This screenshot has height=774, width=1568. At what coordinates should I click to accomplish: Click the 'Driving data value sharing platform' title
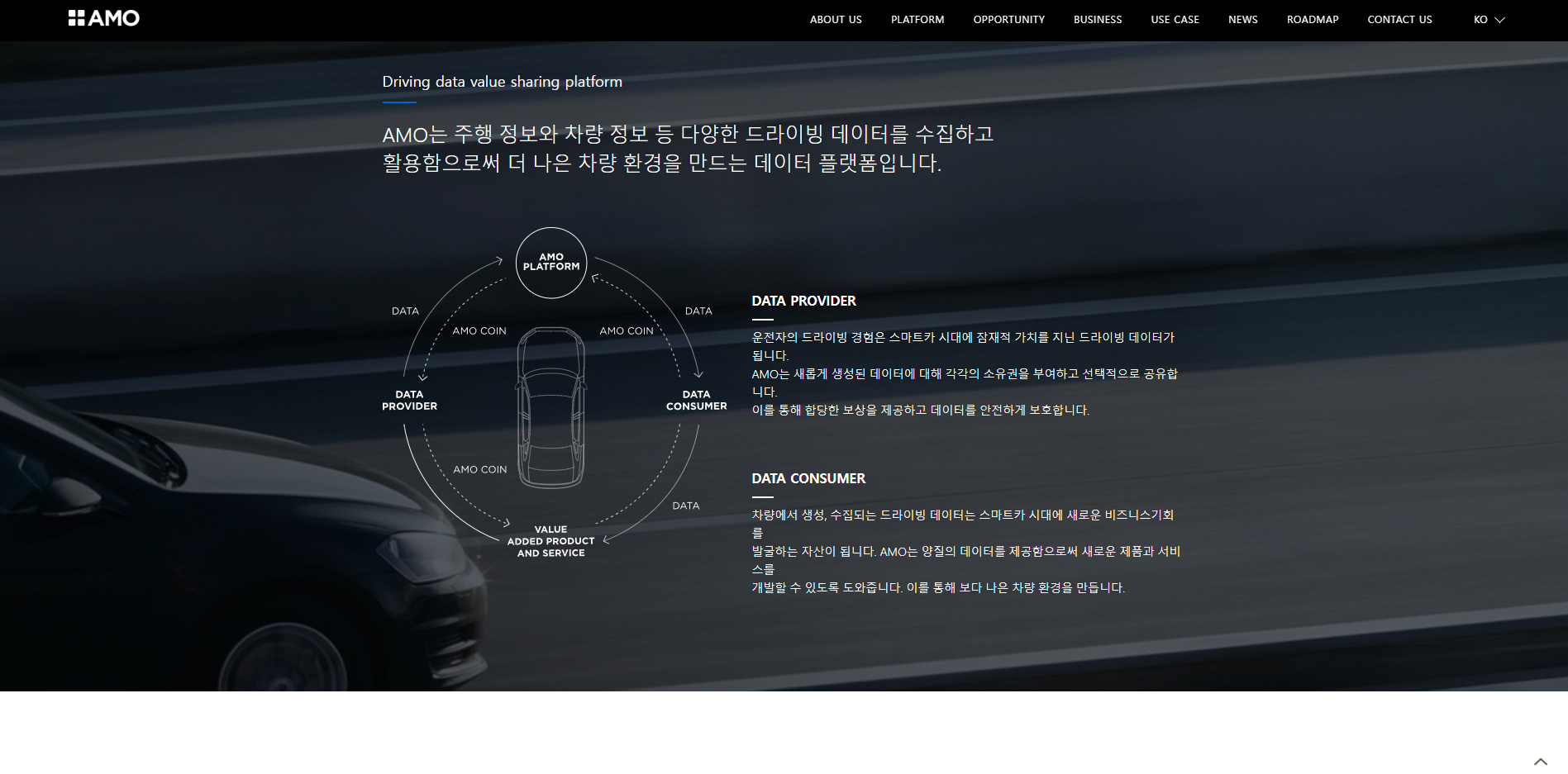pos(502,82)
